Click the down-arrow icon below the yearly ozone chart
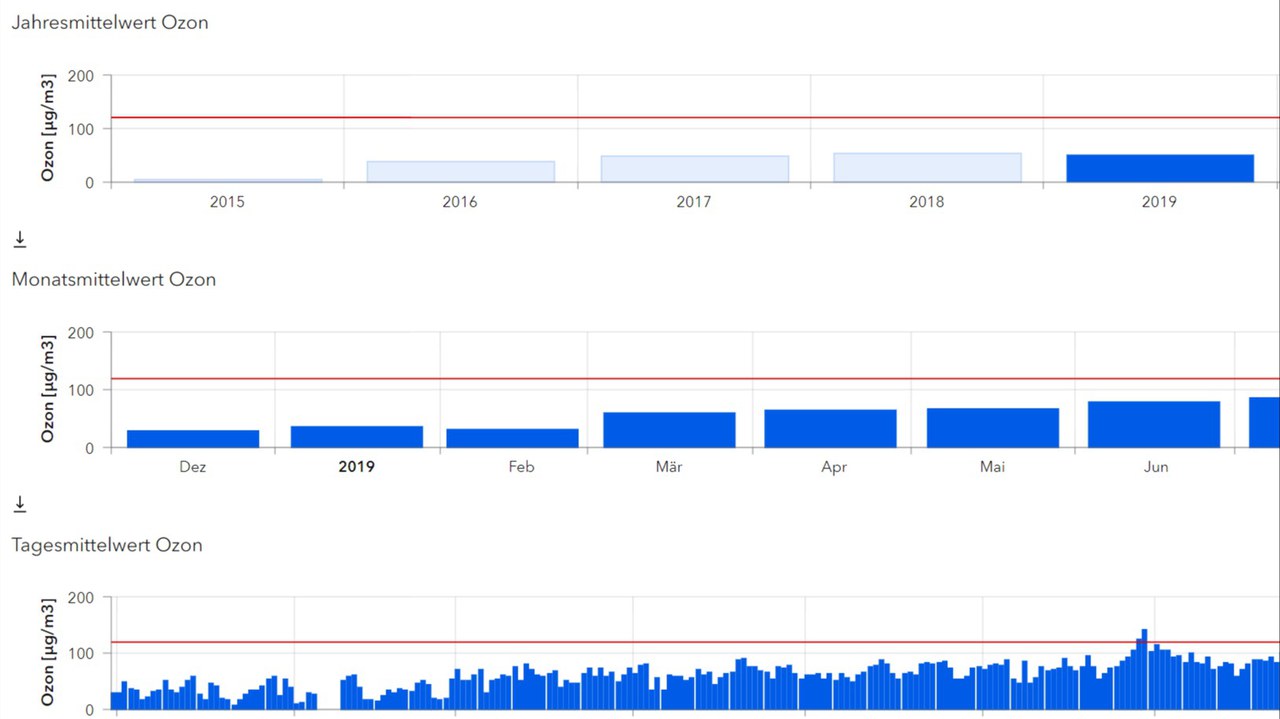Image resolution: width=1280 pixels, height=719 pixels. [20, 240]
